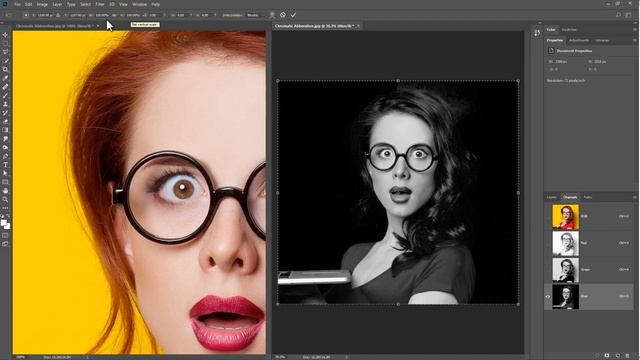Open the Window menu
This screenshot has width=640, height=360.
pyautogui.click(x=139, y=4)
